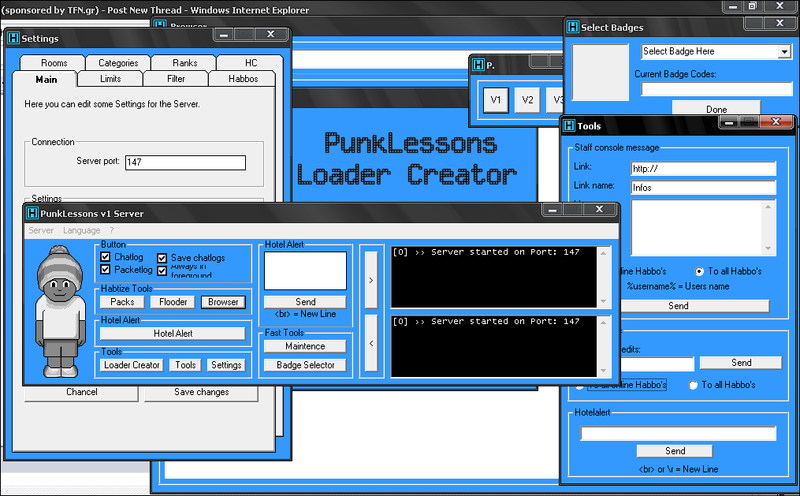The height and width of the screenshot is (496, 800).
Task: Click the Habbo avatar character image
Action: [x=59, y=311]
